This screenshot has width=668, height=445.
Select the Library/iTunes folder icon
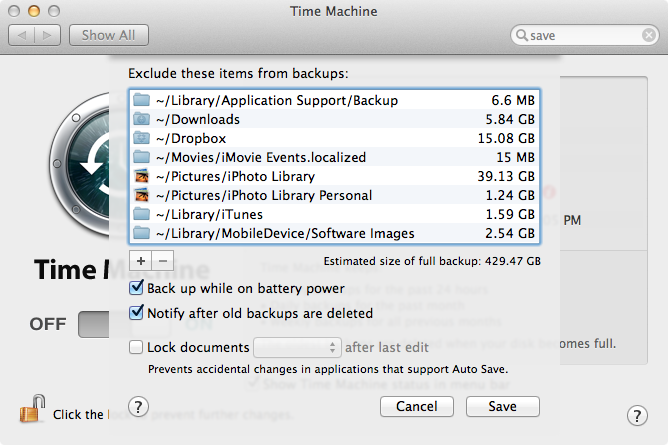pos(141,214)
